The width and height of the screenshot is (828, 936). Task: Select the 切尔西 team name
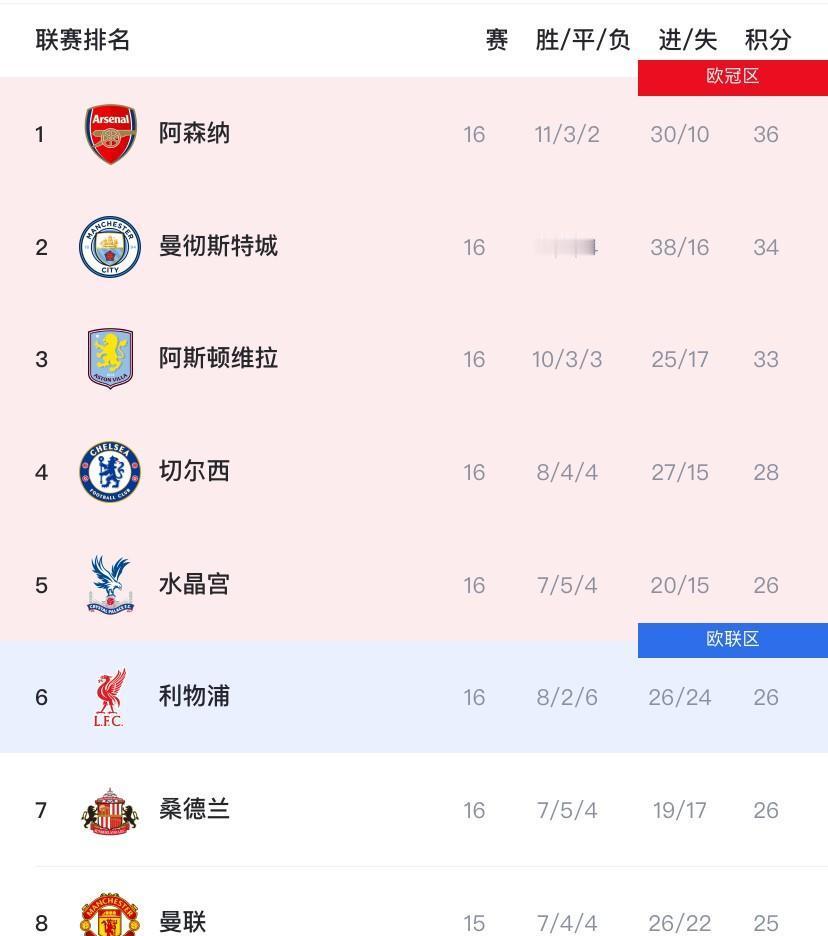(x=194, y=471)
